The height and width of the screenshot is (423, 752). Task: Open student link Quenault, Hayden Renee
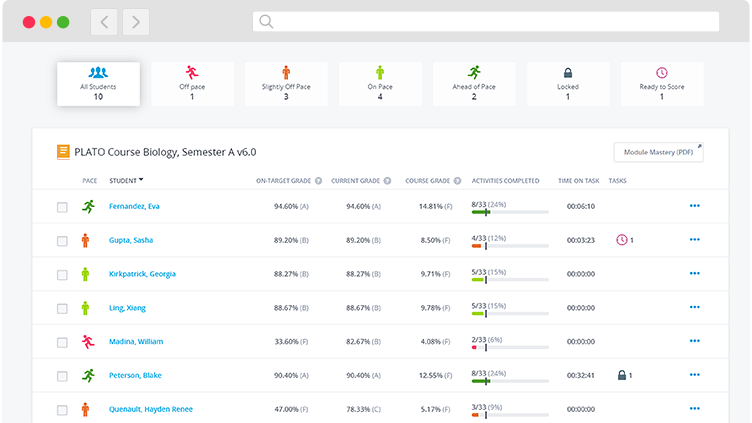tap(151, 409)
